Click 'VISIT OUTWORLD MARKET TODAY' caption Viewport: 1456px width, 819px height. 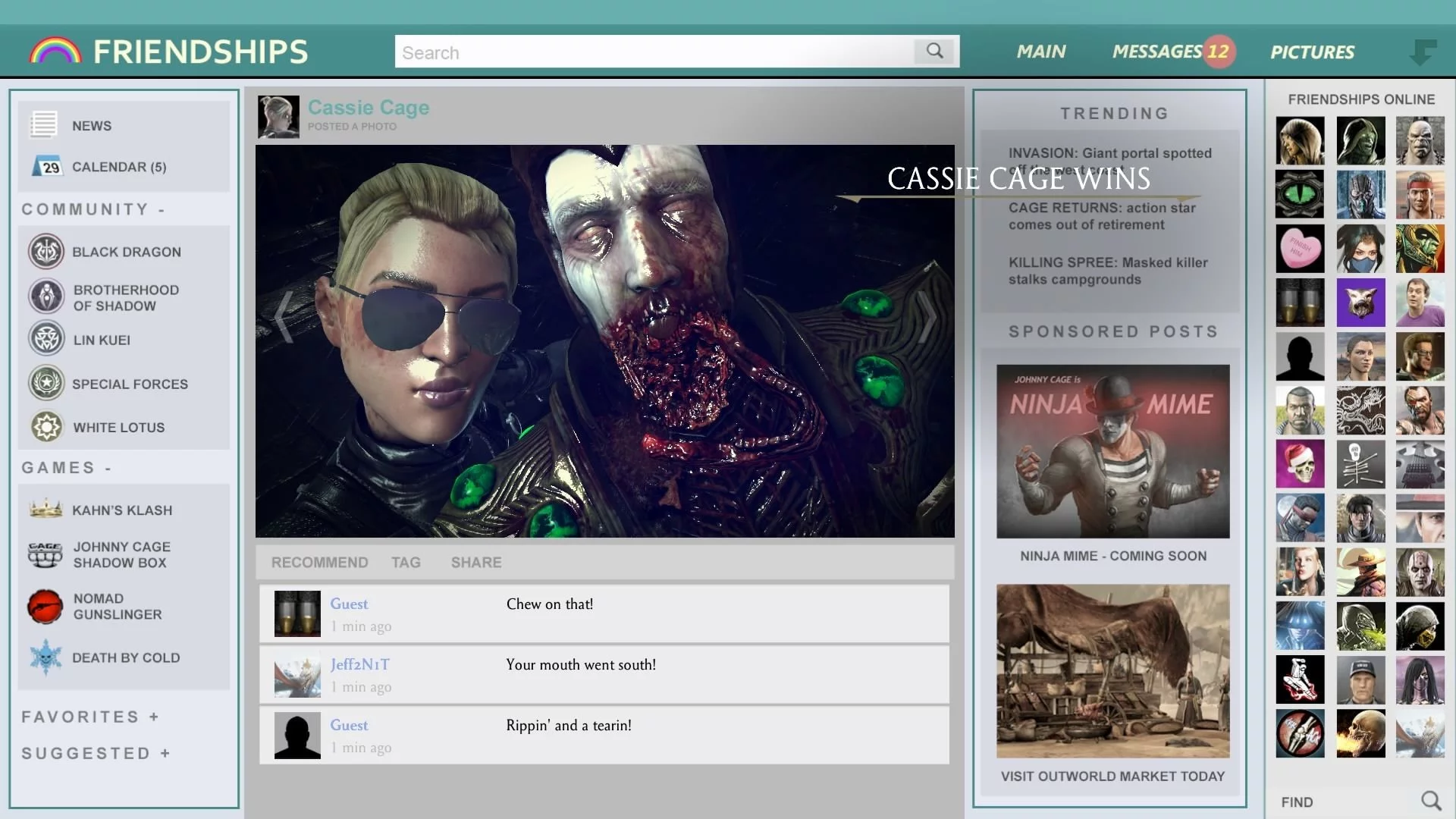coord(1112,776)
